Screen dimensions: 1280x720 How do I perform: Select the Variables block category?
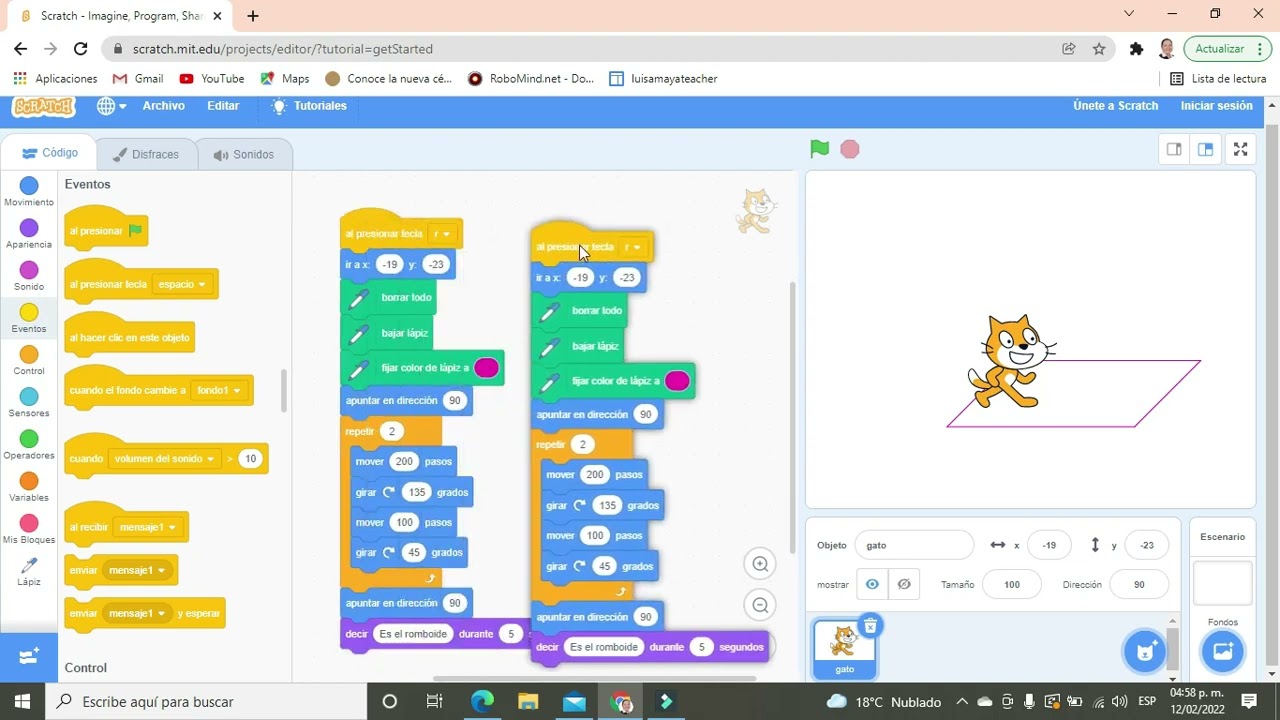pyautogui.click(x=29, y=487)
